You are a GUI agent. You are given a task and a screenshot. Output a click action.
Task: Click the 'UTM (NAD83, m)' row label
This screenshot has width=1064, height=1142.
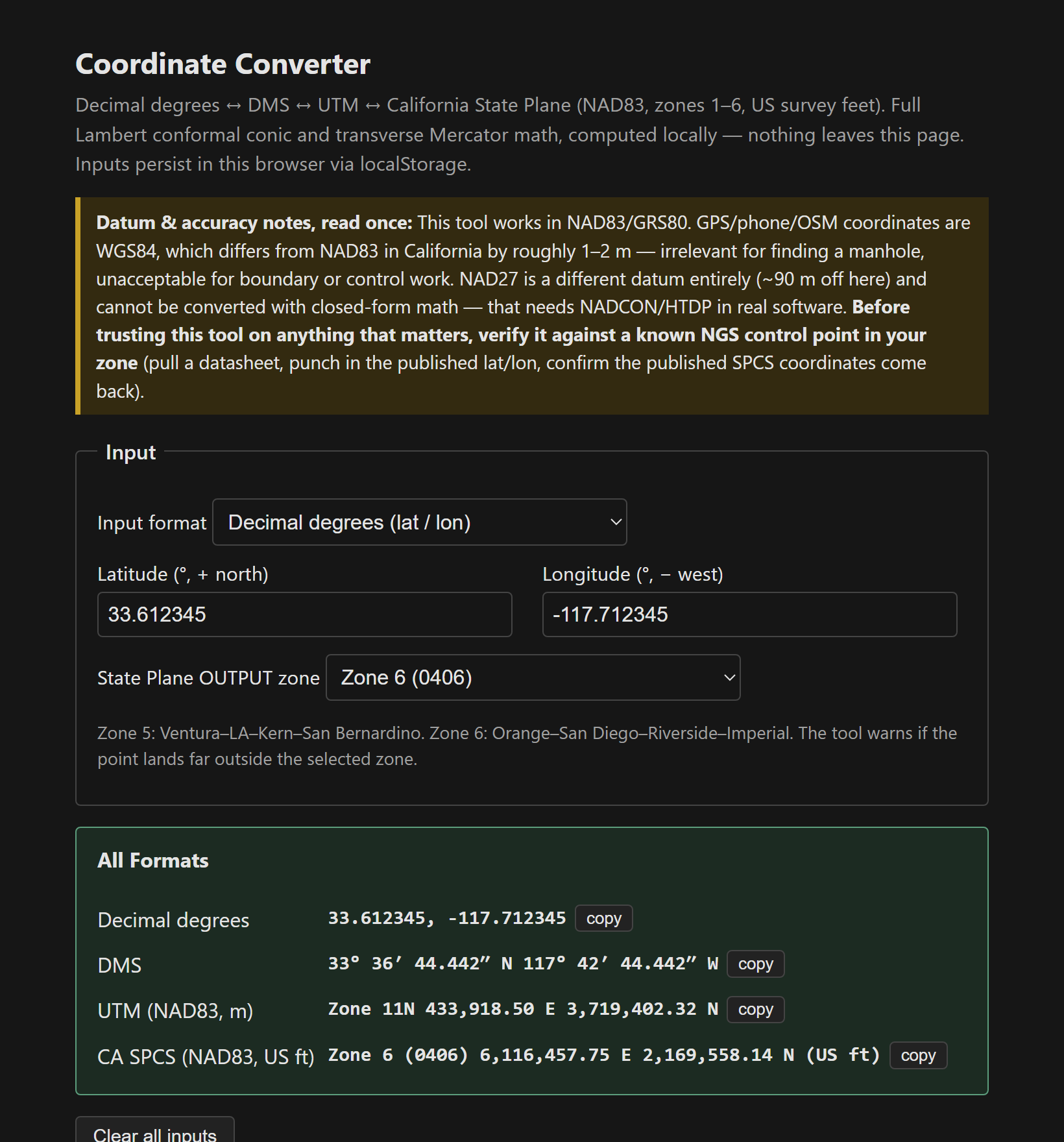pyautogui.click(x=175, y=1011)
